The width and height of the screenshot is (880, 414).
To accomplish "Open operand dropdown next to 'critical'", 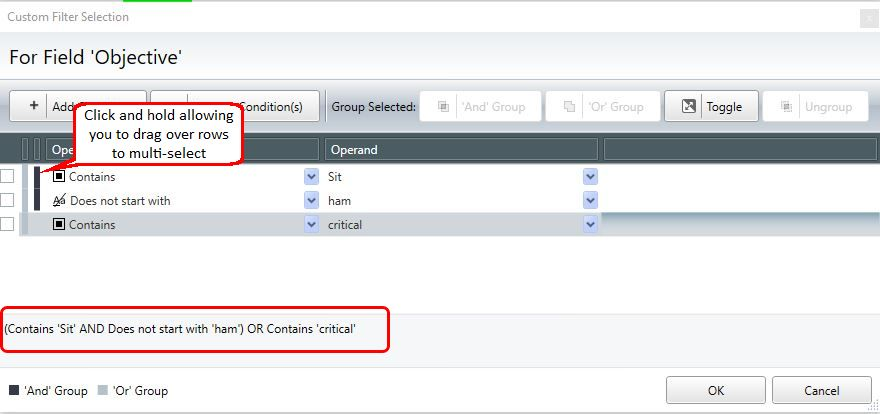I will [x=590, y=224].
